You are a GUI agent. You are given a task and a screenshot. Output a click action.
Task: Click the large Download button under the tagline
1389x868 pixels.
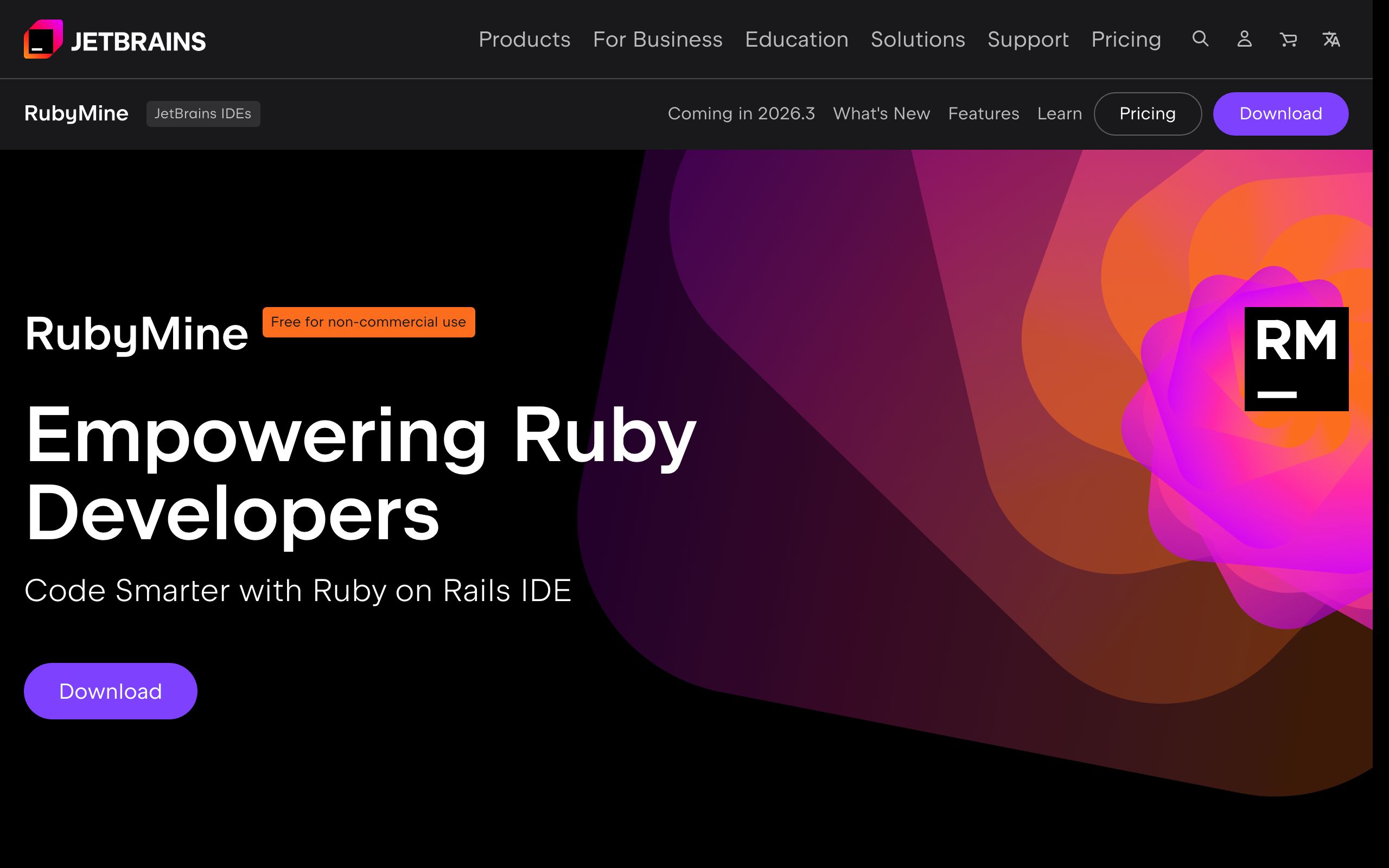coord(111,691)
